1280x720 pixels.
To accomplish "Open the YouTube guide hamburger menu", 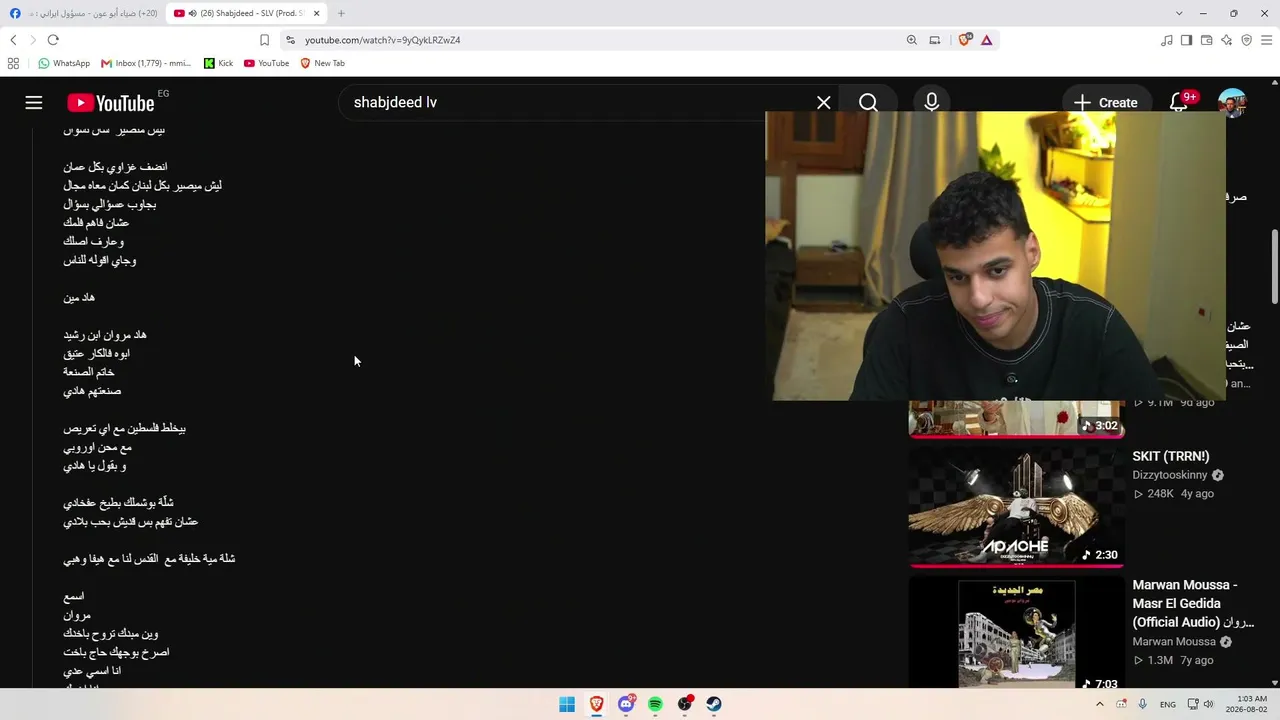I will click(34, 103).
